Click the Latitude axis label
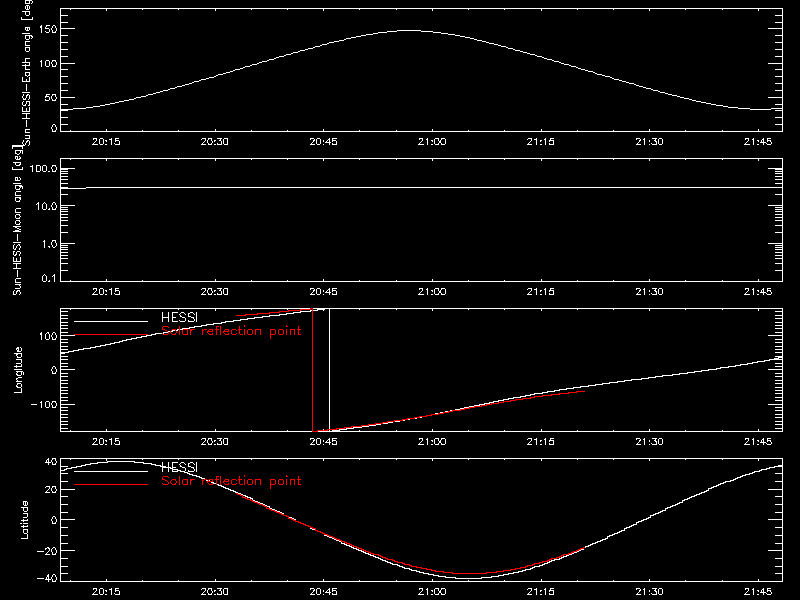This screenshot has width=800, height=600. (x=24, y=520)
